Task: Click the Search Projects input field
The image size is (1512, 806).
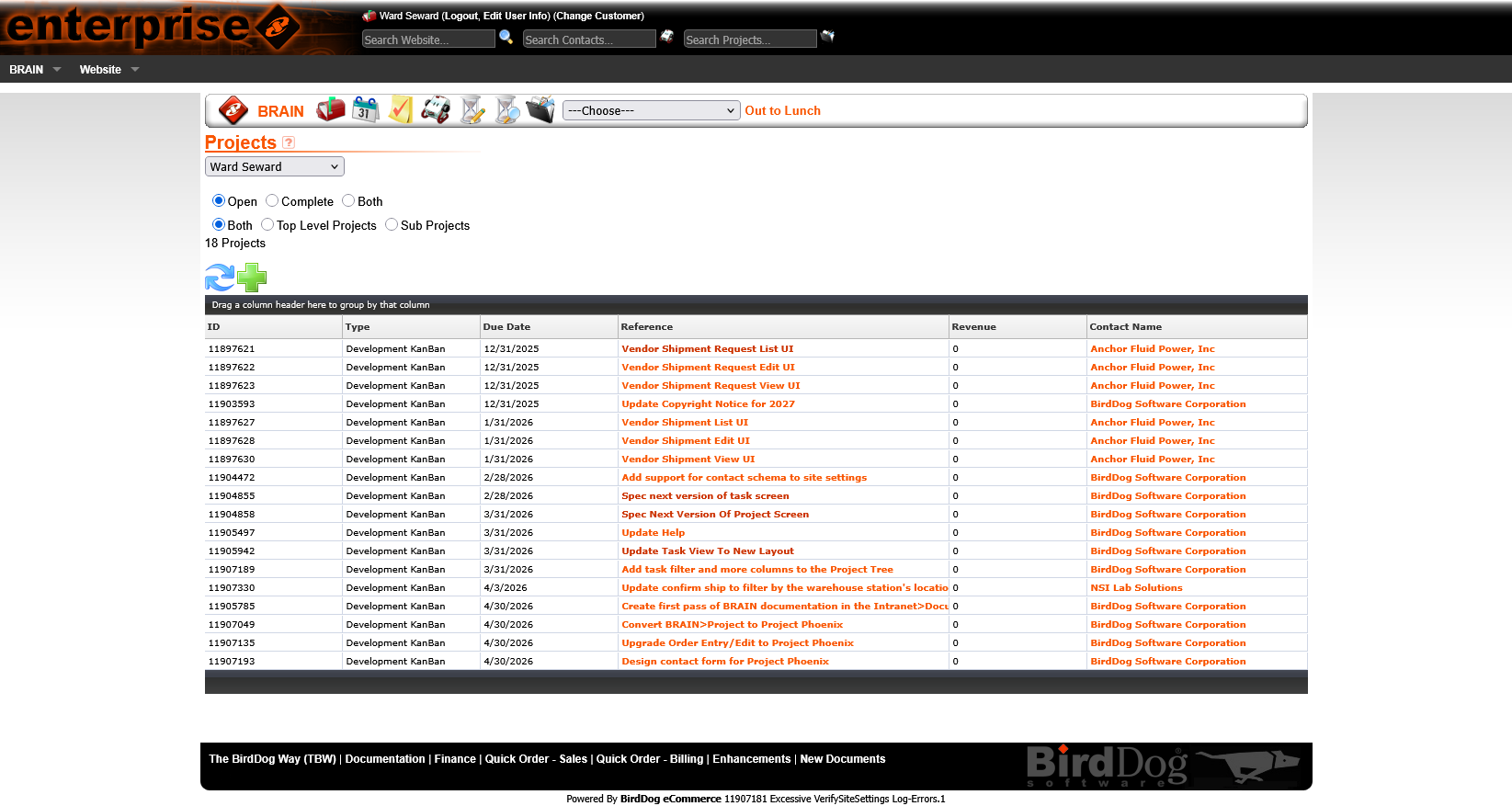Action: pyautogui.click(x=749, y=40)
